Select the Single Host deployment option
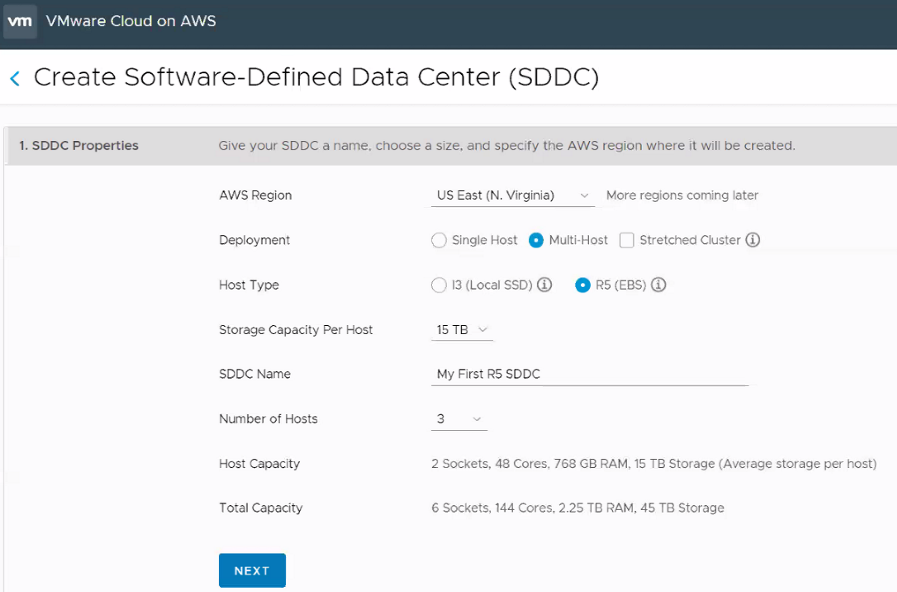The height and width of the screenshot is (592, 897). pos(439,240)
